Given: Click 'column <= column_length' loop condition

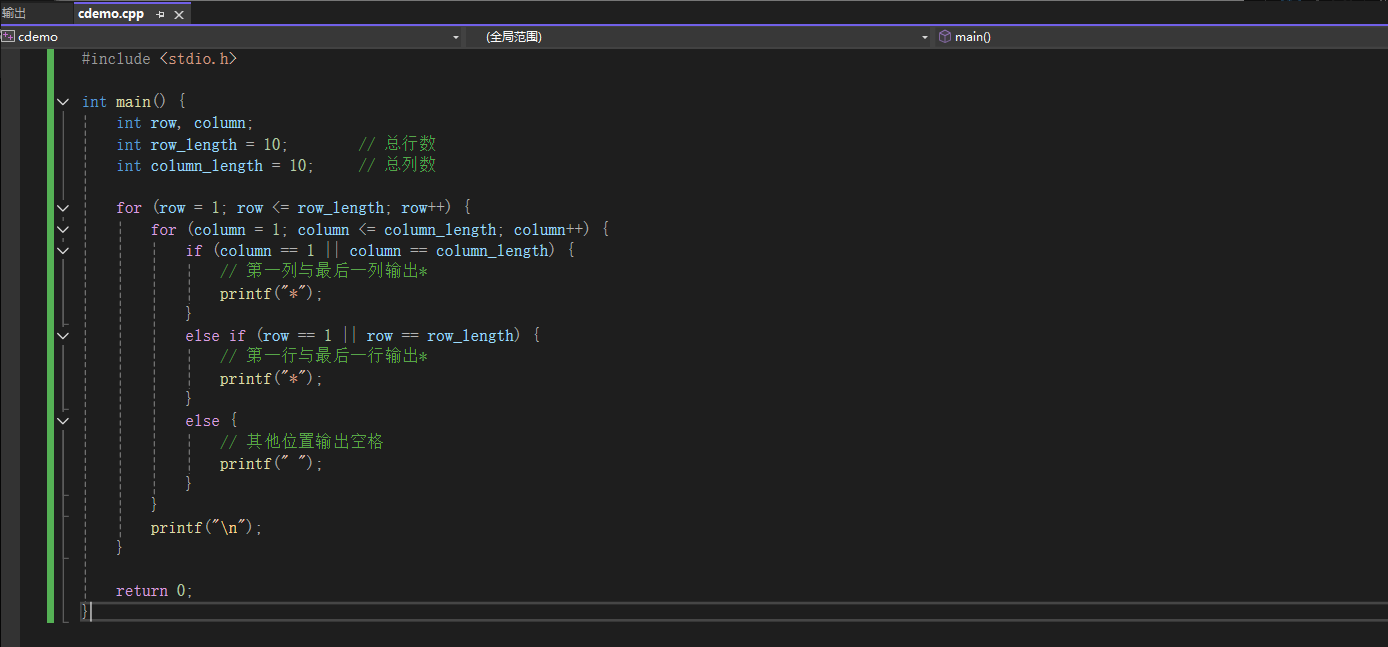Looking at the screenshot, I should point(397,229).
